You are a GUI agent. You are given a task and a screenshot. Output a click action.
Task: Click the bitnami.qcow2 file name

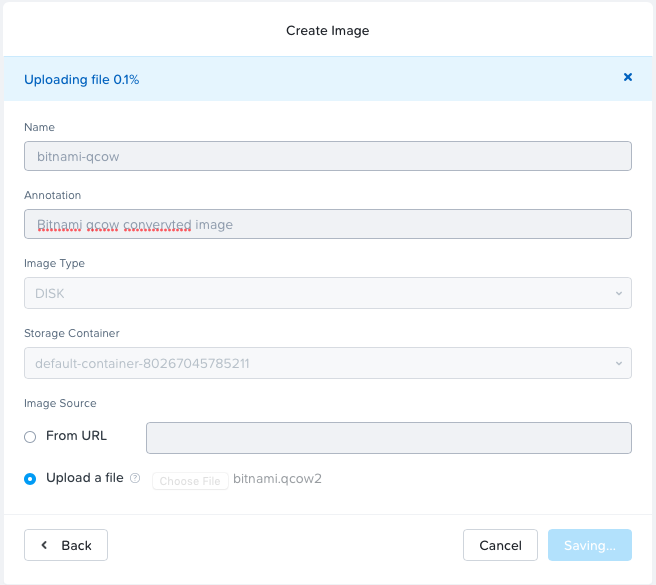click(x=277, y=479)
